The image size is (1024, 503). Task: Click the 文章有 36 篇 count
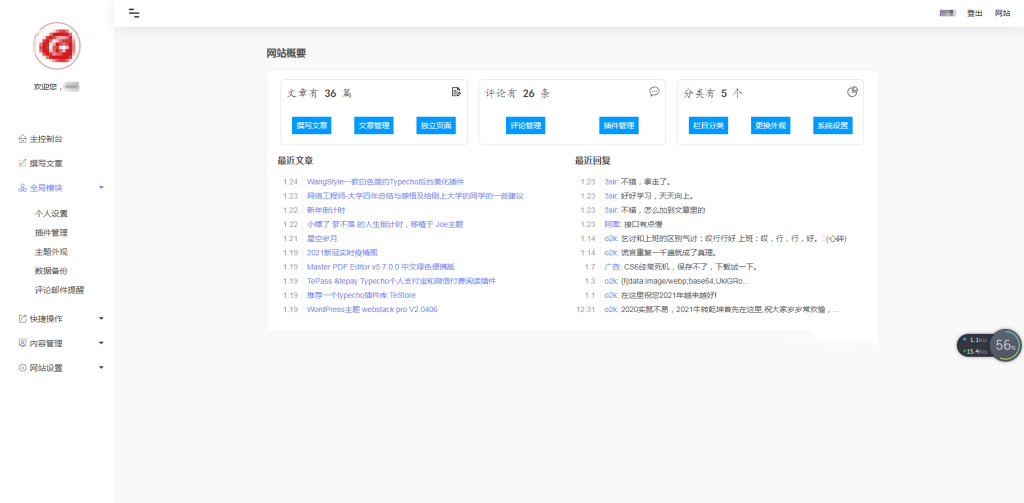click(x=320, y=93)
